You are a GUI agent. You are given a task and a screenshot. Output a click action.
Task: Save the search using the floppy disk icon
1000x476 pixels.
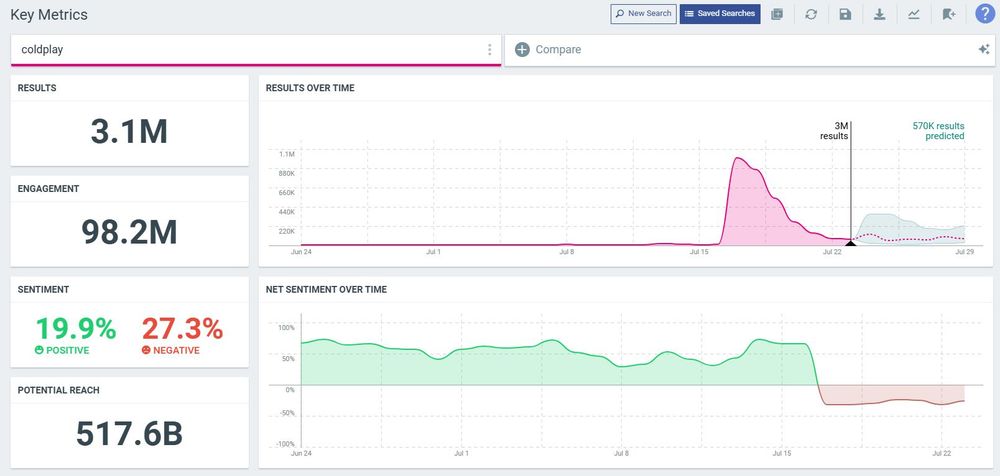[x=845, y=14]
